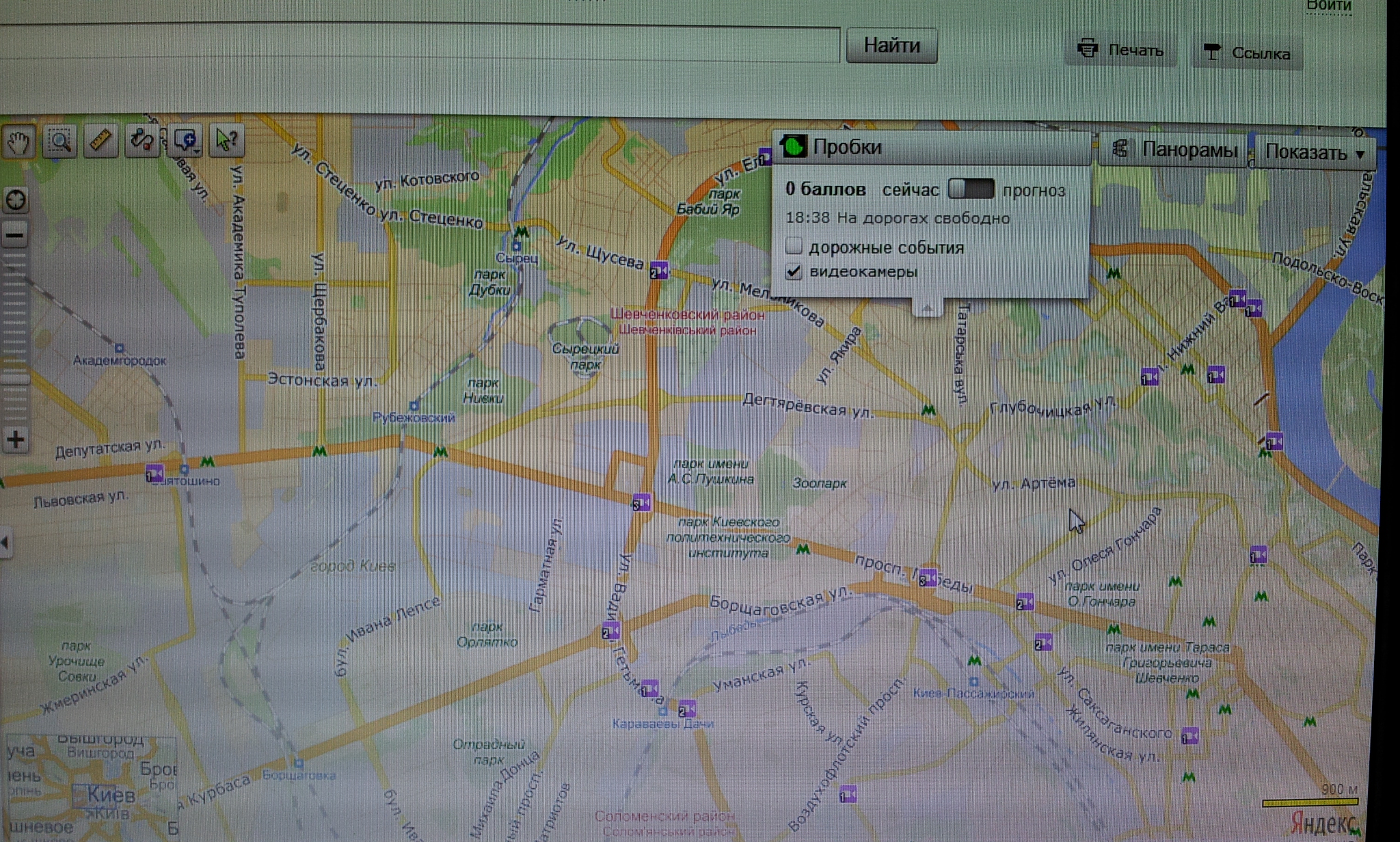Zoom in with the plus button
Image resolution: width=1400 pixels, height=842 pixels.
click(16, 439)
